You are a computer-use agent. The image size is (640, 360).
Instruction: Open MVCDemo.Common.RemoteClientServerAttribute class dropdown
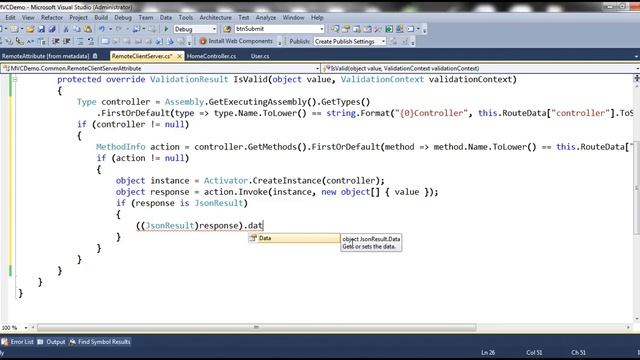[317, 68]
